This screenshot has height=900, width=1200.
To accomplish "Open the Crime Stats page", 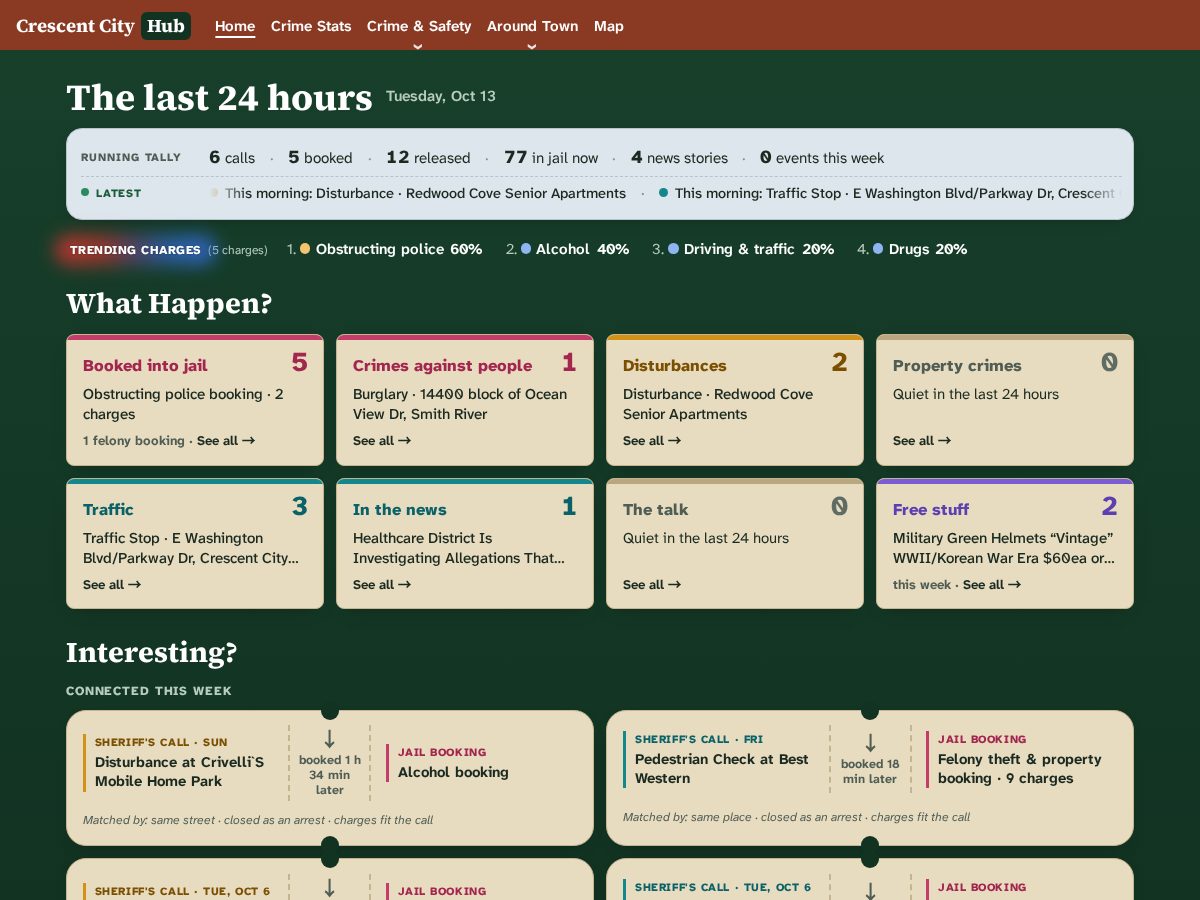I will (311, 26).
